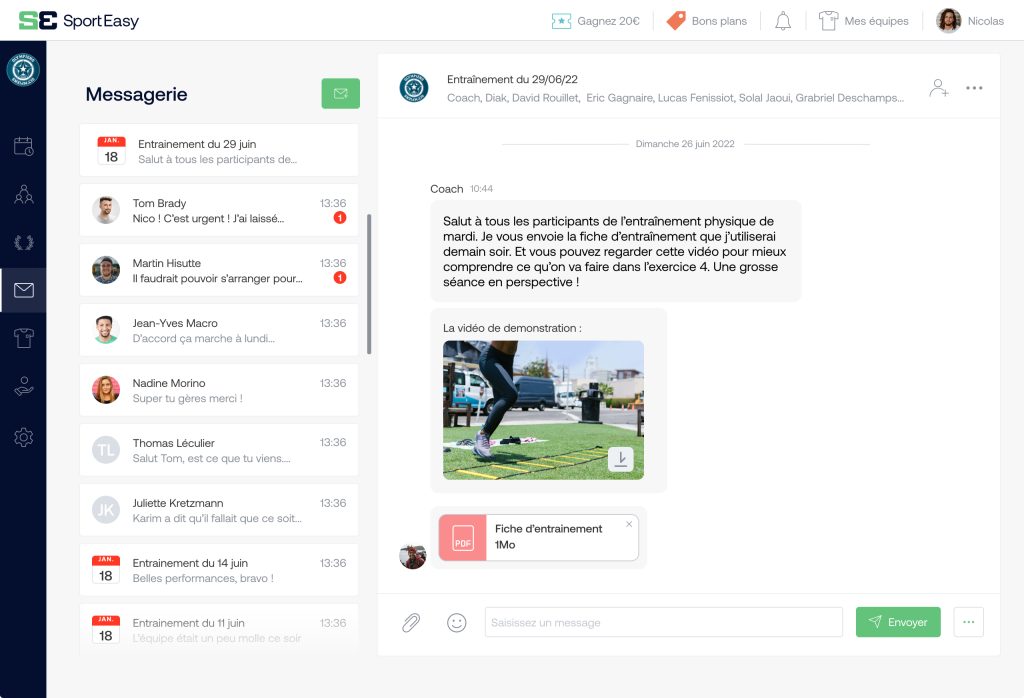Open the Bons plans deals
The width and height of the screenshot is (1024, 698).
pyautogui.click(x=706, y=21)
